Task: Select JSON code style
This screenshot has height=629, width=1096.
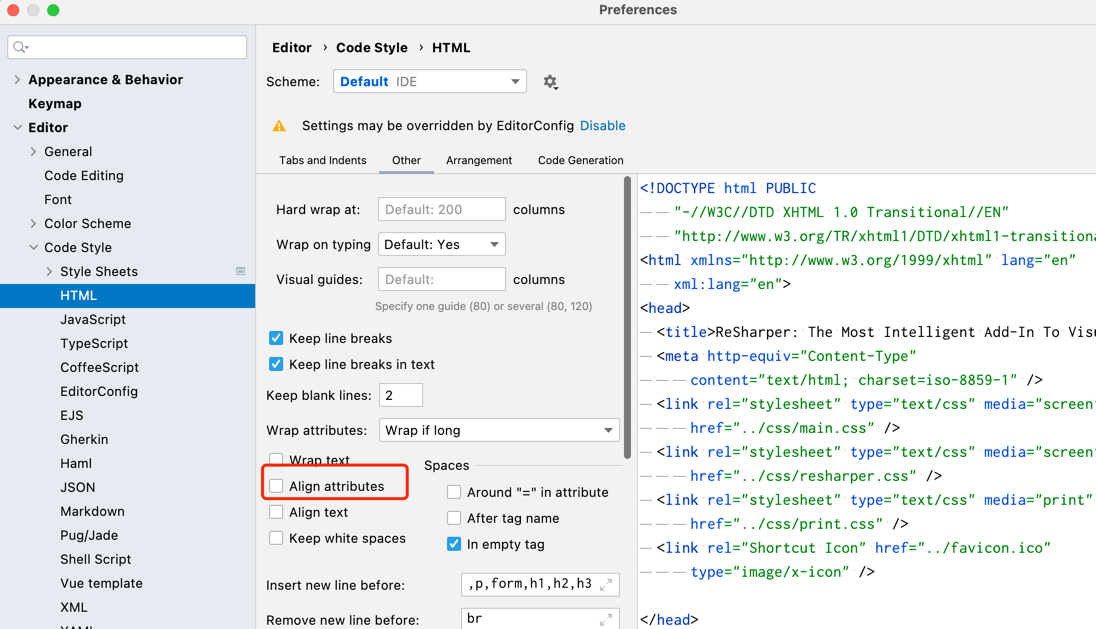Action: click(x=78, y=487)
